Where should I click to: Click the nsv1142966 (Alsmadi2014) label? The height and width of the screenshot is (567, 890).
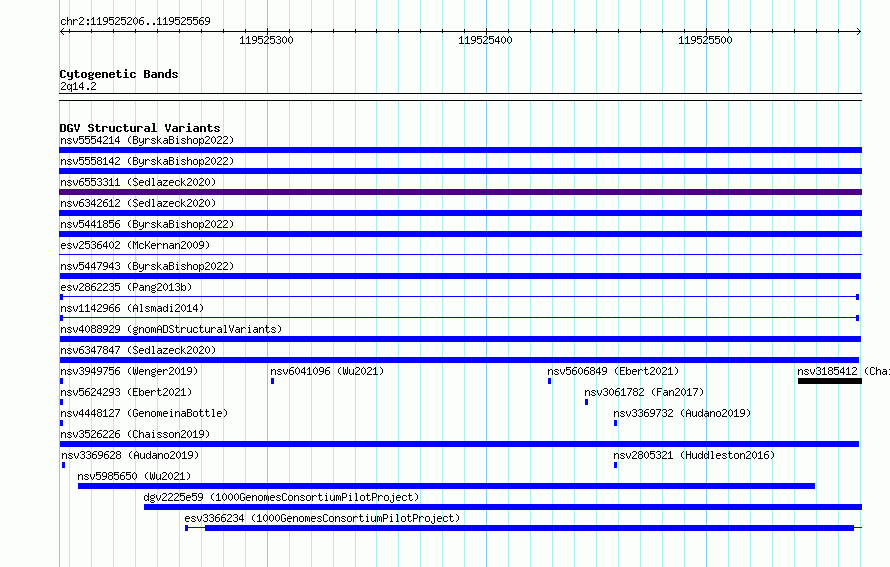(x=132, y=308)
